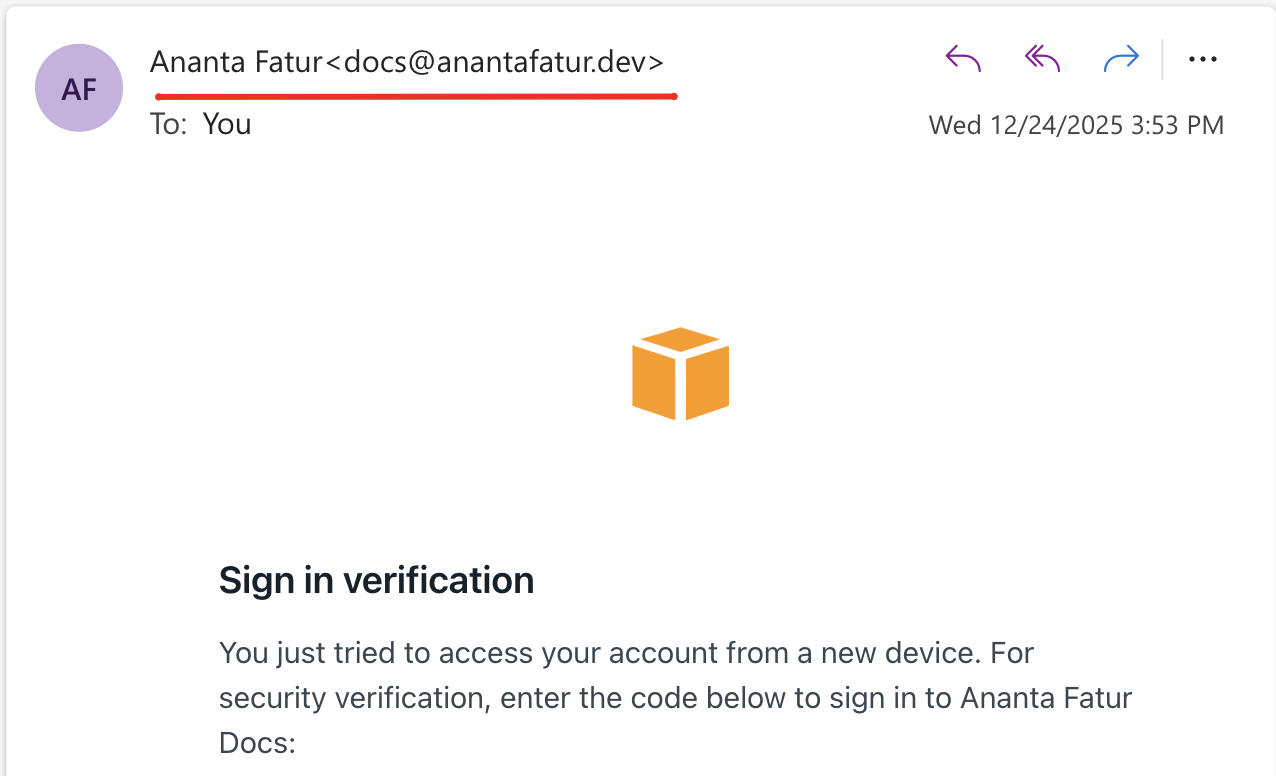Click the Reply arrow icon
Image resolution: width=1276 pixels, height=776 pixels.
pos(963,60)
